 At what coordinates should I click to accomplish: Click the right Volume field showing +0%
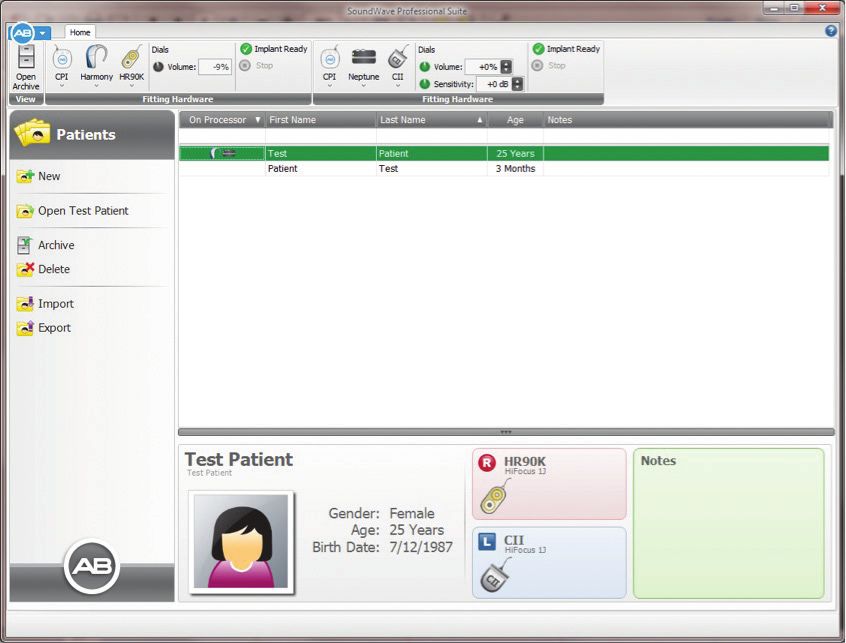tap(482, 67)
